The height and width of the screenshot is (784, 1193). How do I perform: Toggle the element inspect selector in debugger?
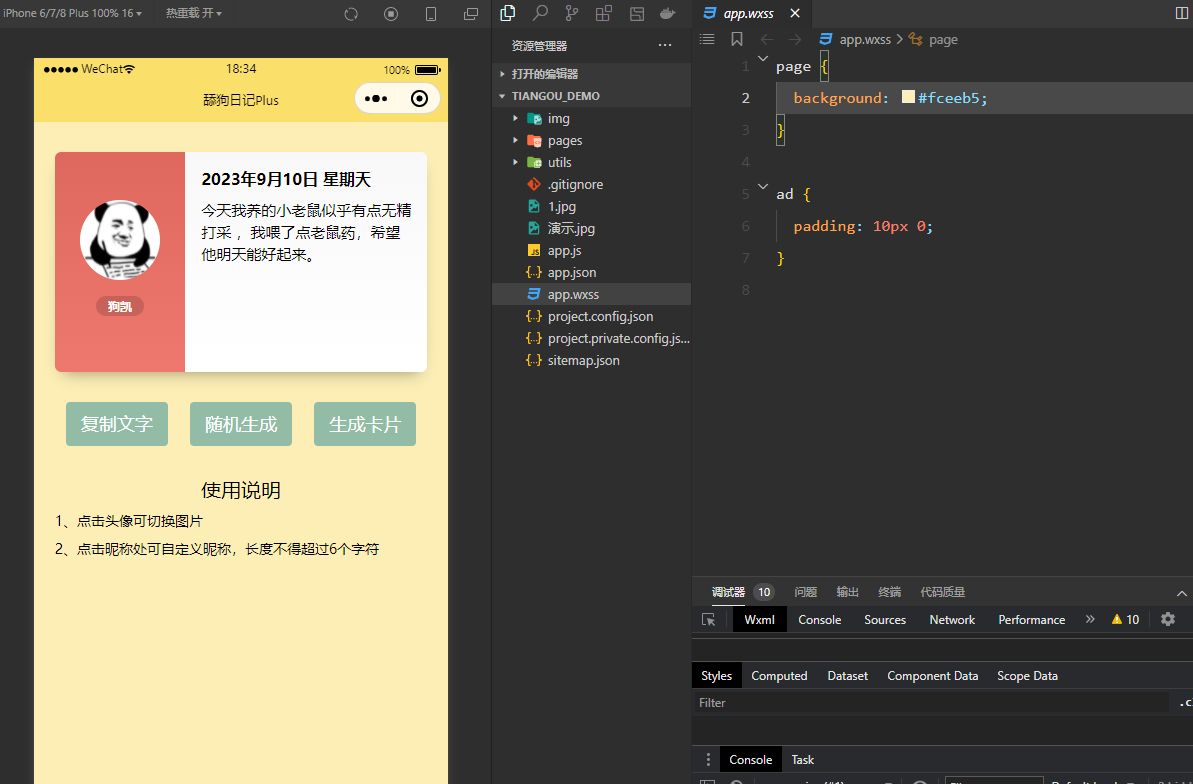pyautogui.click(x=709, y=619)
